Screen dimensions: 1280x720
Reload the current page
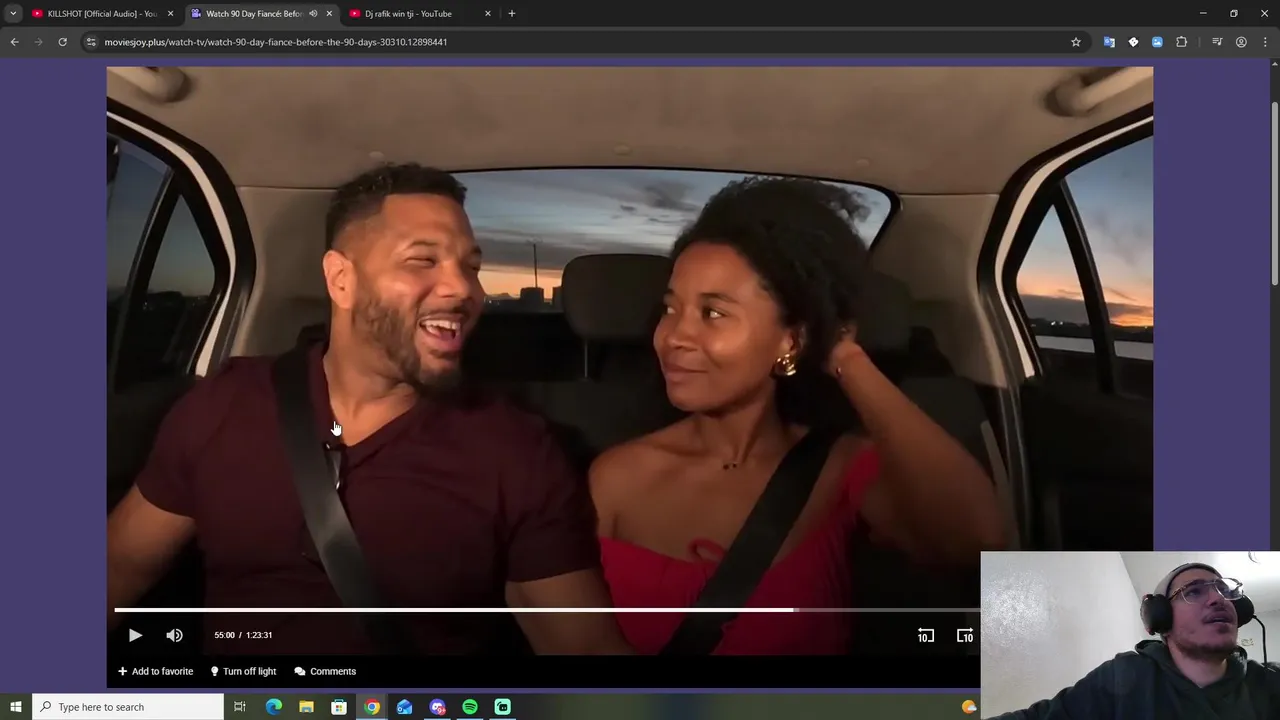(x=62, y=42)
